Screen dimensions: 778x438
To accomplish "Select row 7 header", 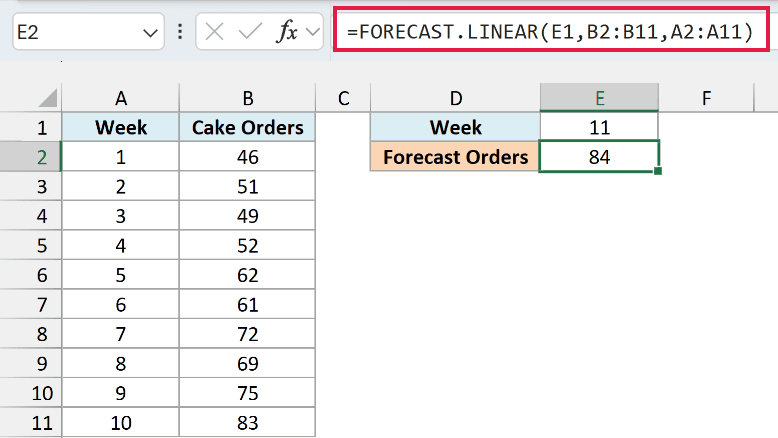I will coord(31,305).
